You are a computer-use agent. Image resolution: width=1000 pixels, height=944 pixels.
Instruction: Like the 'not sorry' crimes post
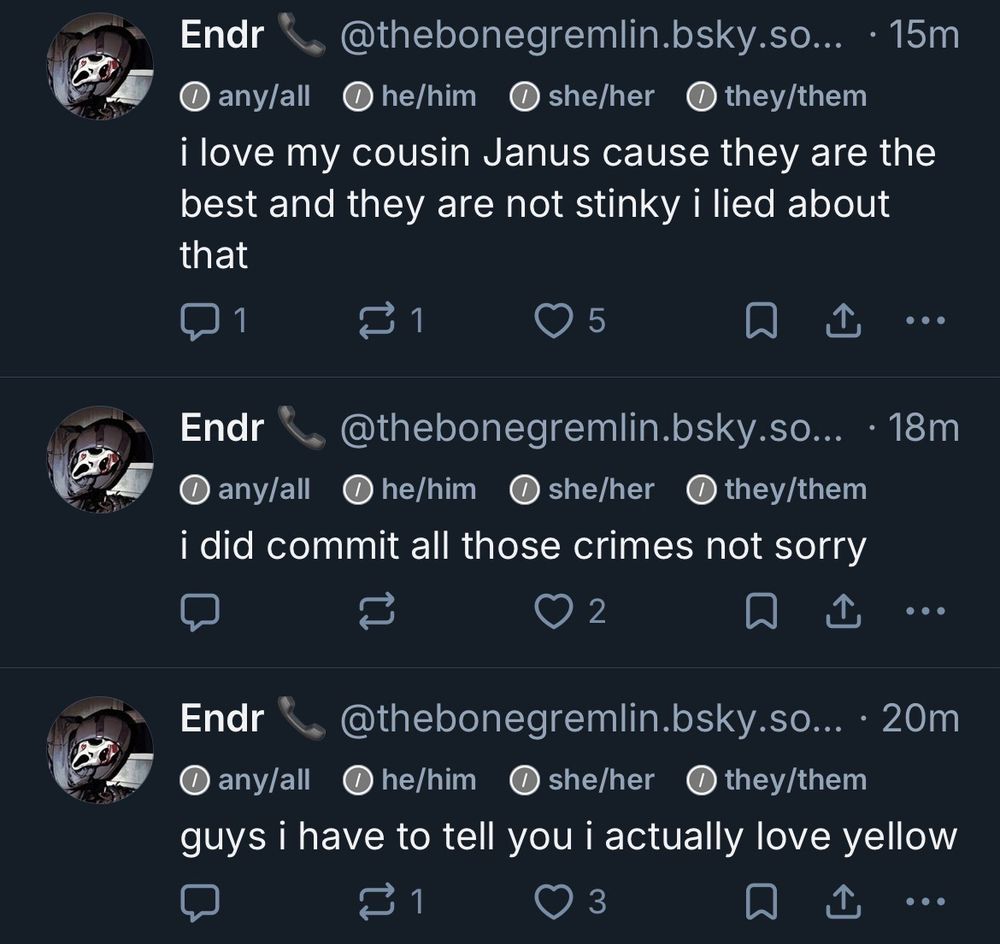(x=552, y=611)
